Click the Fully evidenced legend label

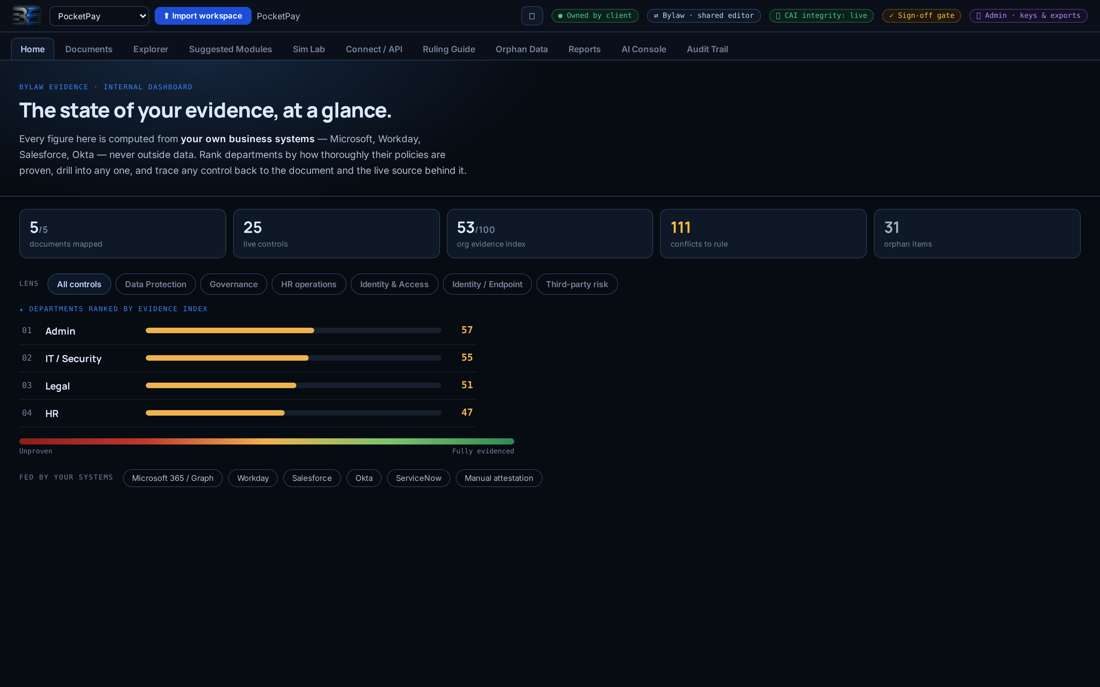click(483, 451)
